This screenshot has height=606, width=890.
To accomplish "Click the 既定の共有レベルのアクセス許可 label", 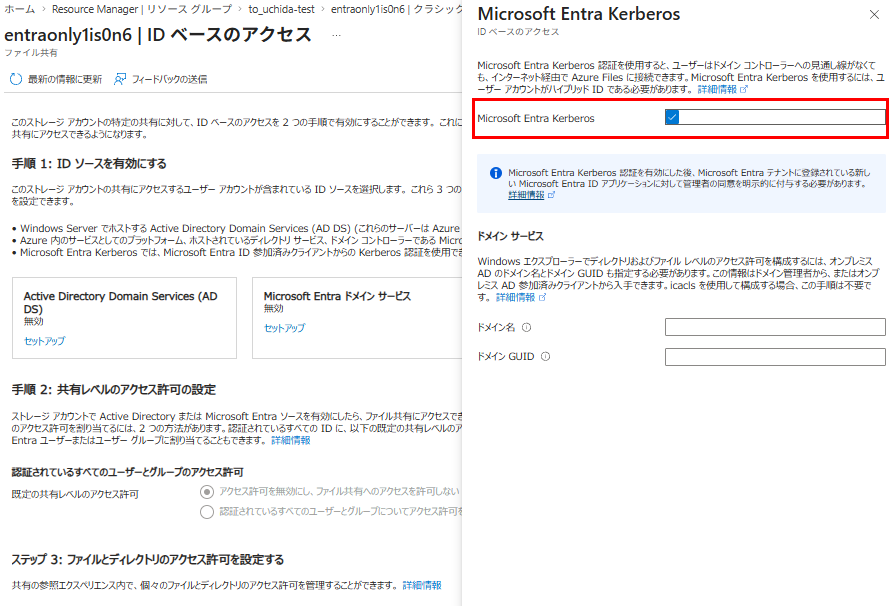I will [75, 494].
